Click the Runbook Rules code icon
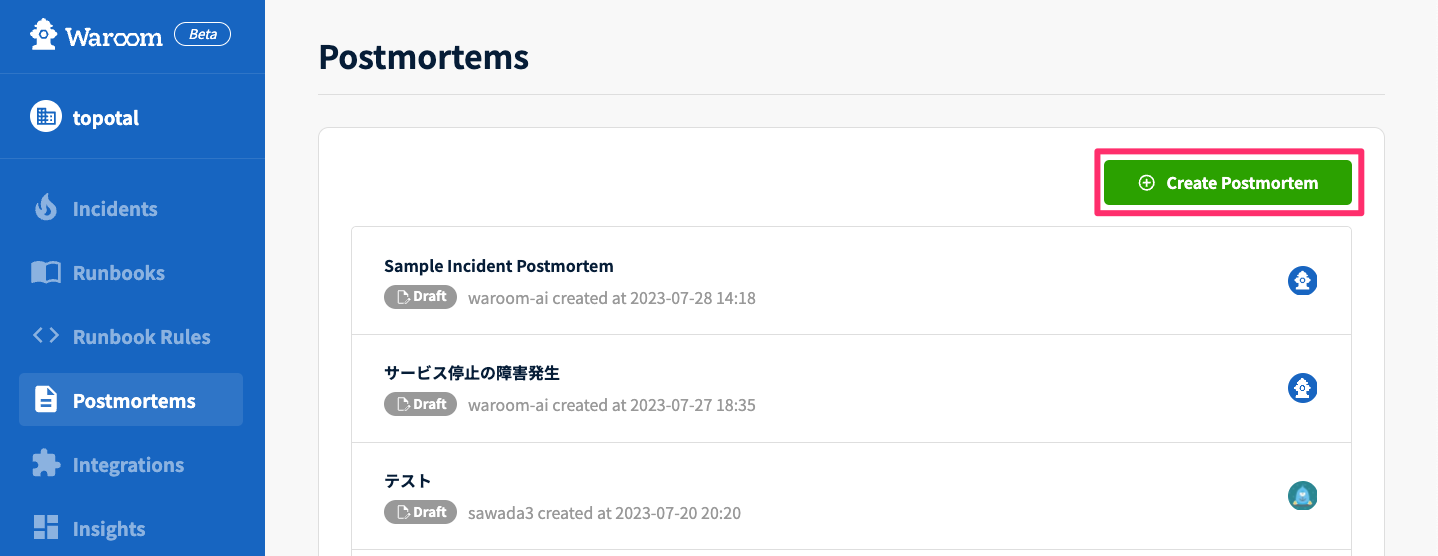 click(46, 336)
